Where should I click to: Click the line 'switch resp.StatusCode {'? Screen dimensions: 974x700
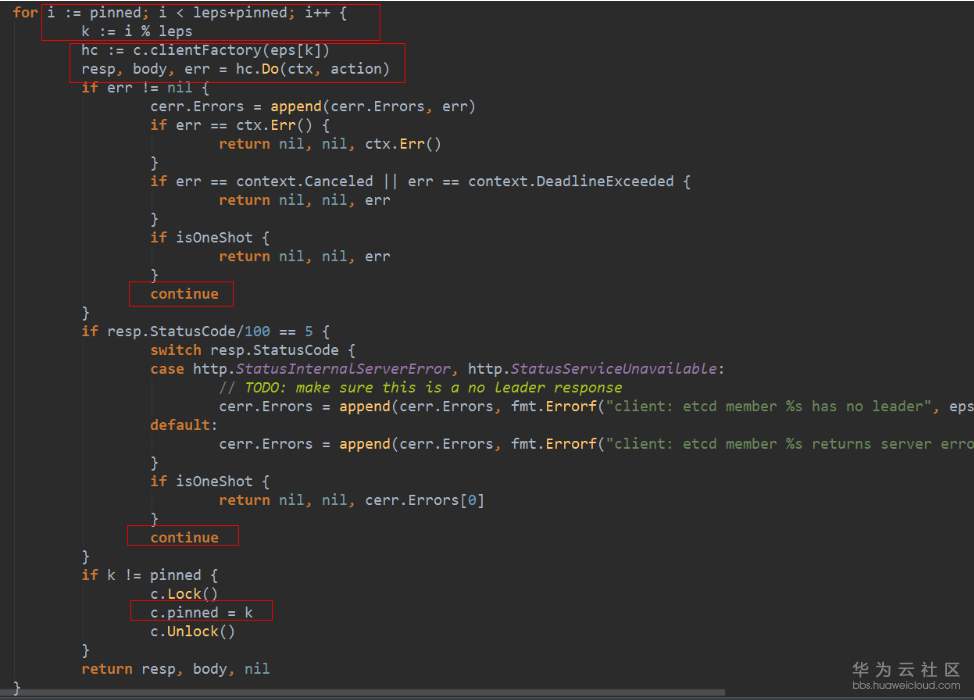(x=253, y=350)
